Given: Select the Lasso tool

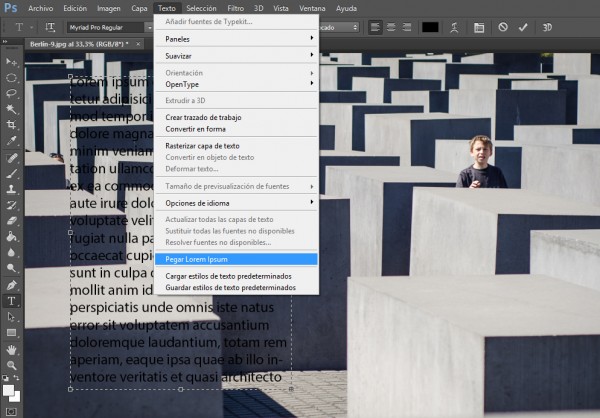Looking at the screenshot, I should 12,92.
